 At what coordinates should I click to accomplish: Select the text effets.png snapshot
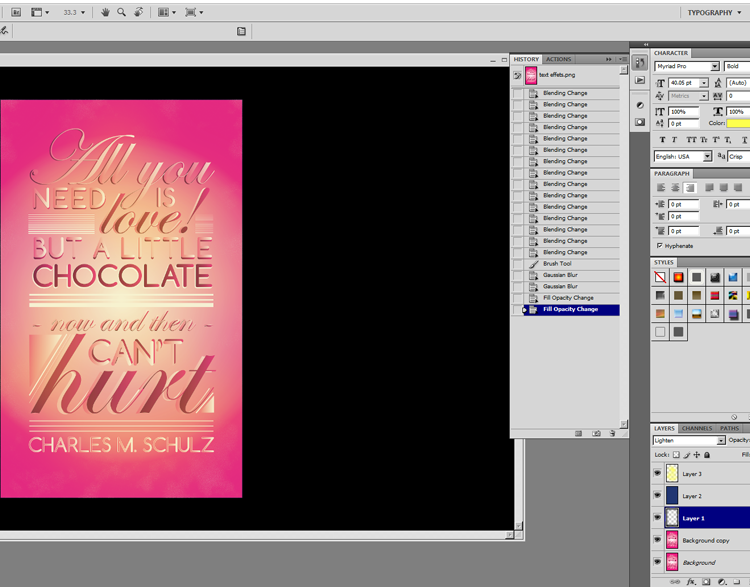point(565,75)
